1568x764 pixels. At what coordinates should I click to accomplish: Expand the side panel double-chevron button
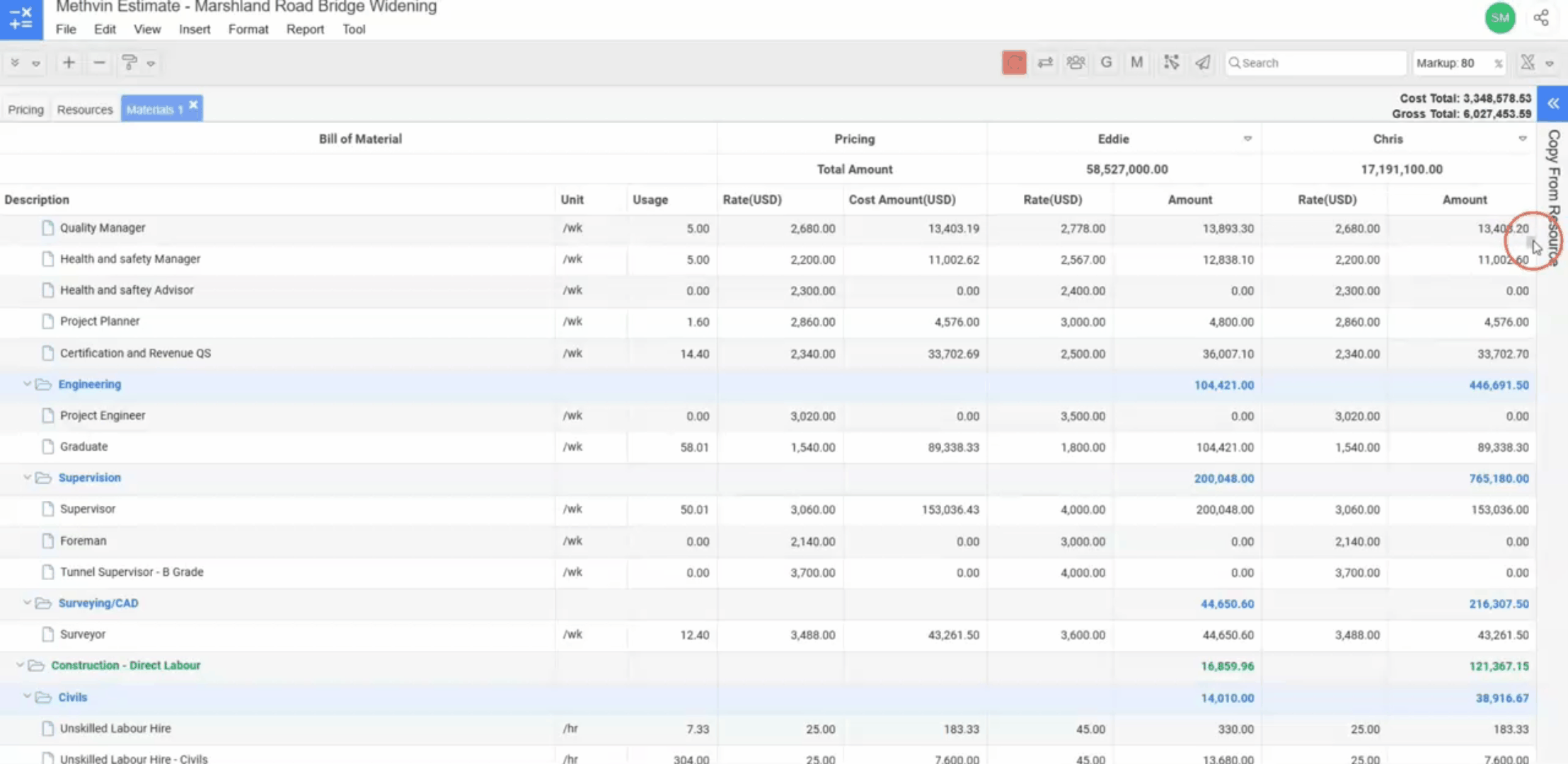(1553, 104)
